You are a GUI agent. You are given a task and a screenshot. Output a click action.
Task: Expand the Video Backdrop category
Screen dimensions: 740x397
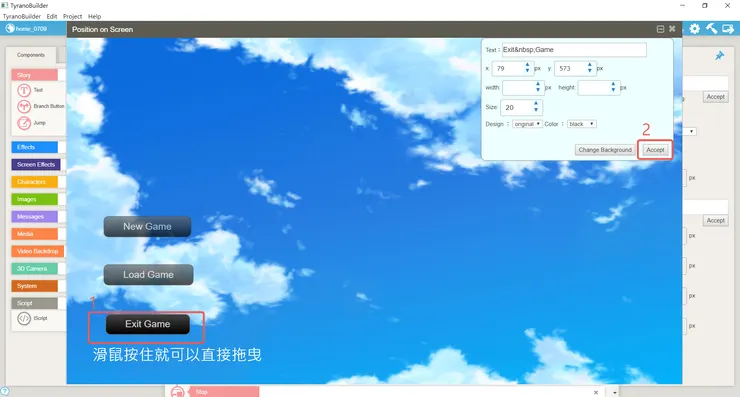tap(38, 251)
